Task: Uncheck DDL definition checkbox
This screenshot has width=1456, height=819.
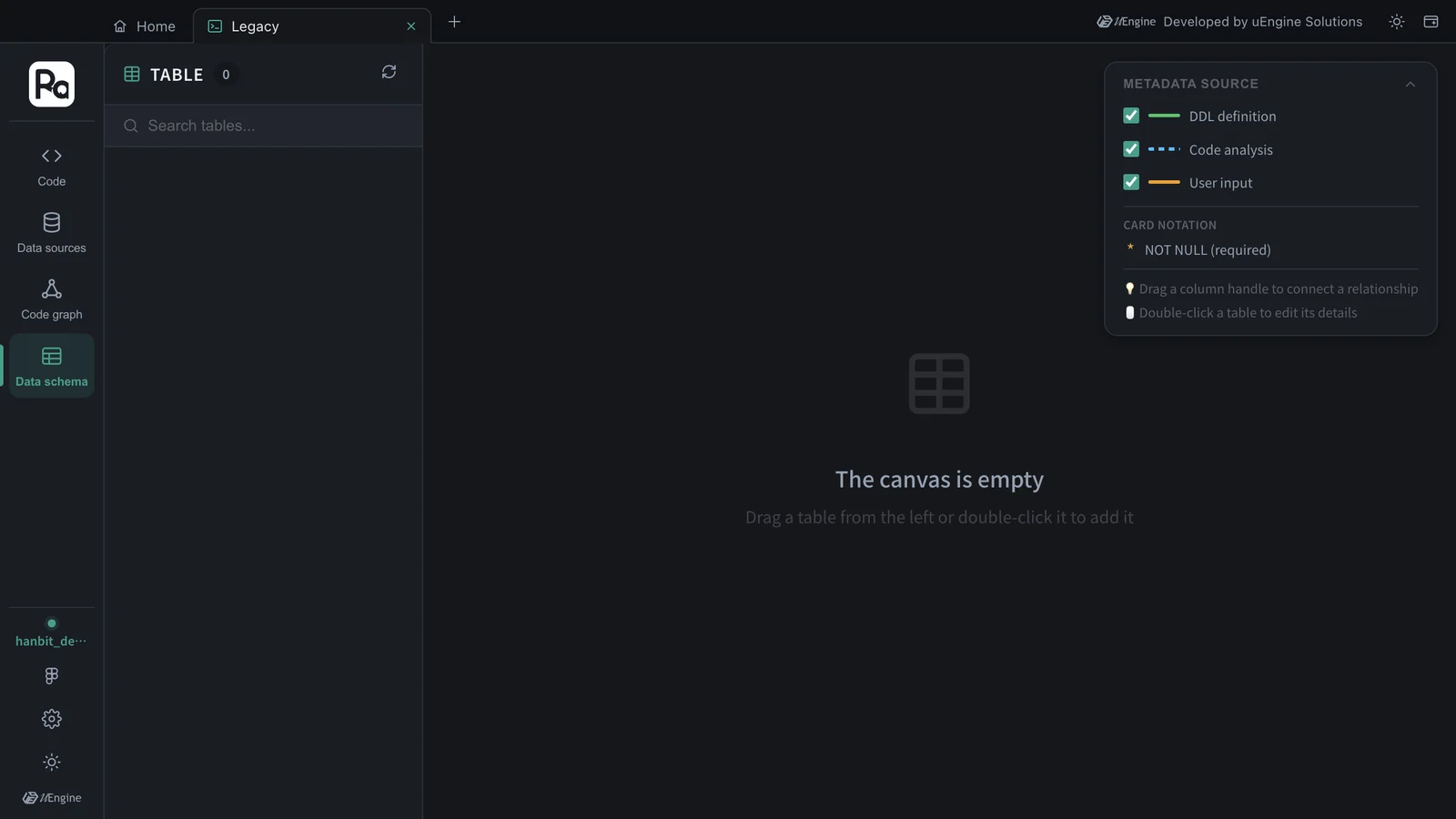Action: pyautogui.click(x=1131, y=116)
